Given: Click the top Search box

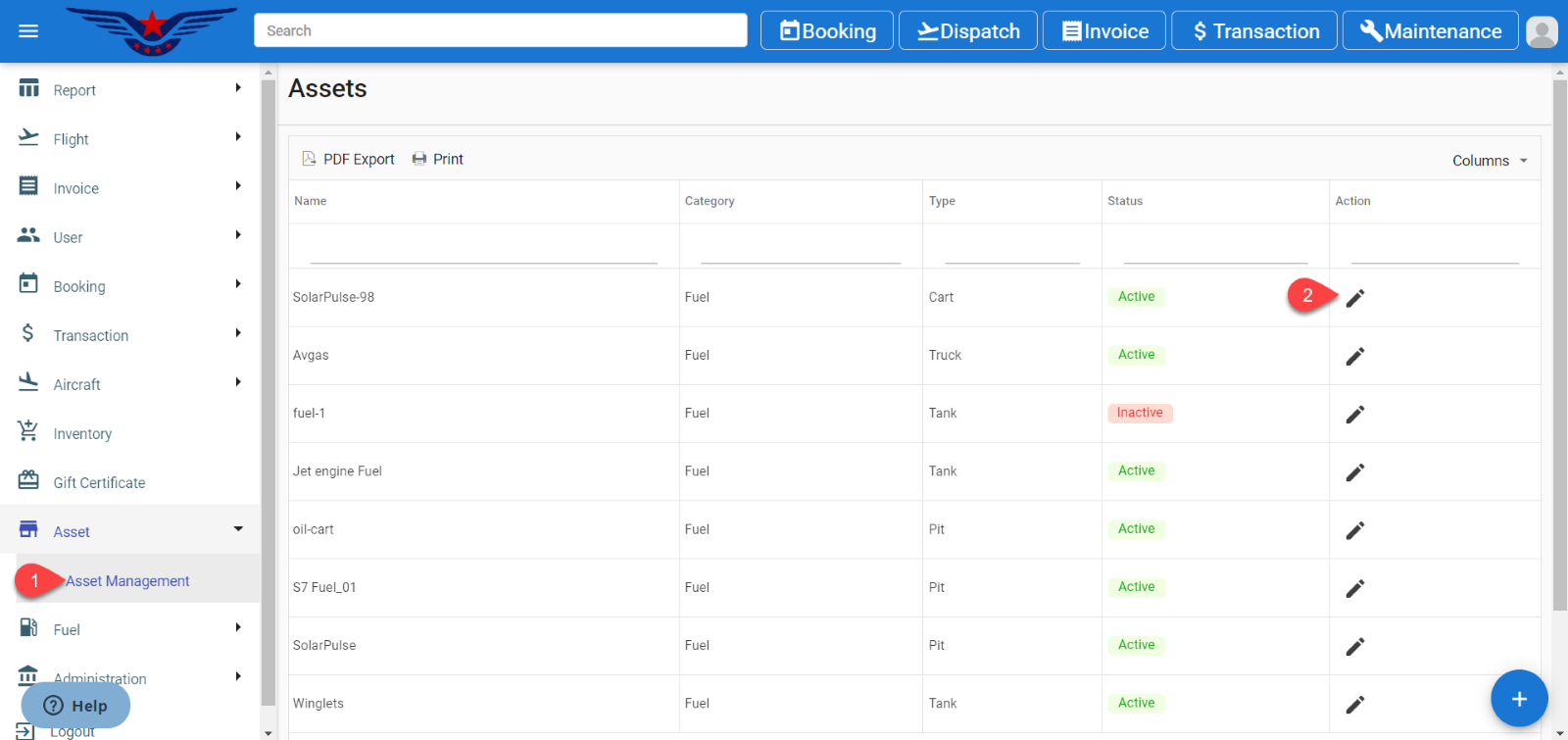Looking at the screenshot, I should coord(500,30).
